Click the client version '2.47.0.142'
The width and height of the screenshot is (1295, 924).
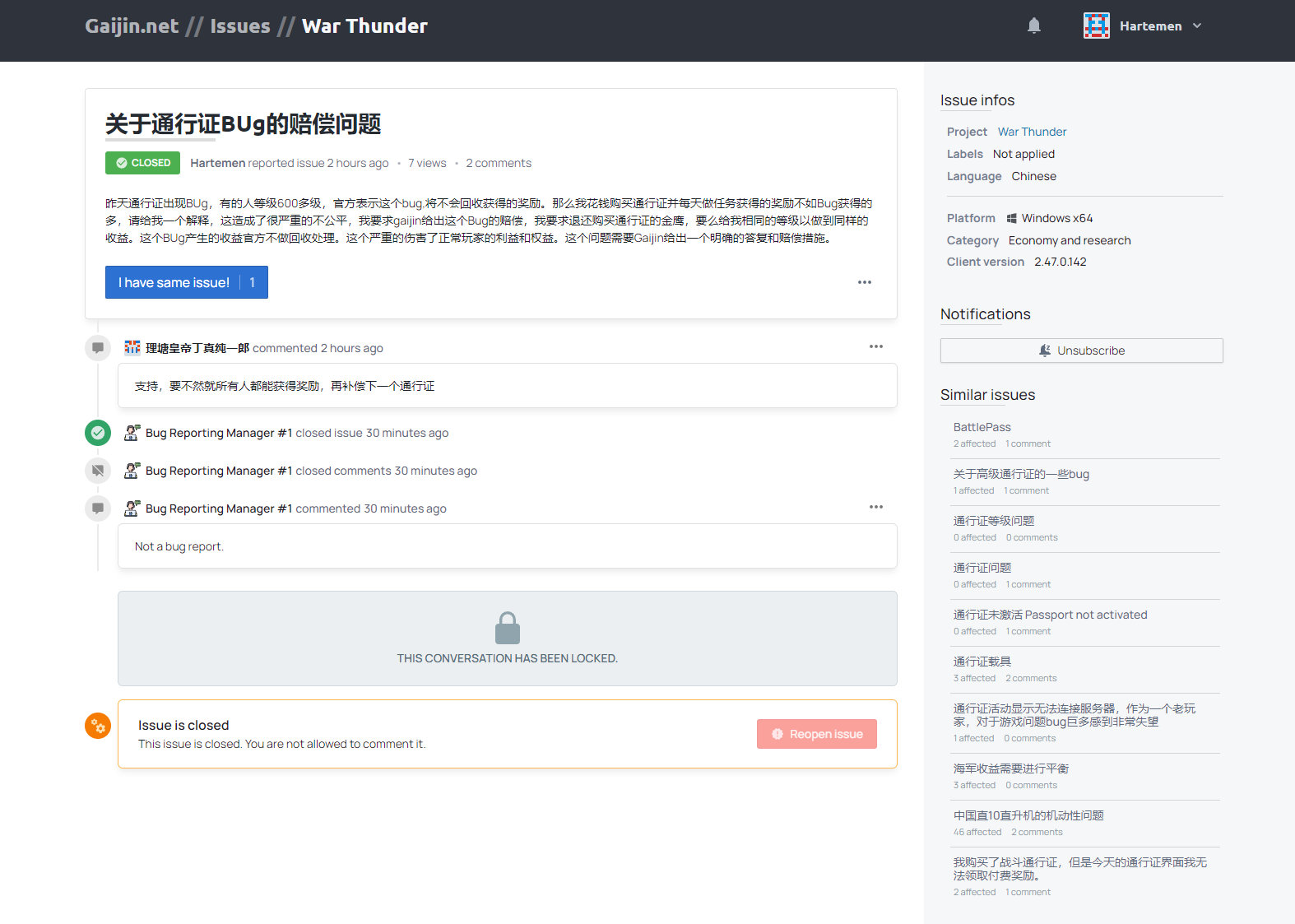1061,262
